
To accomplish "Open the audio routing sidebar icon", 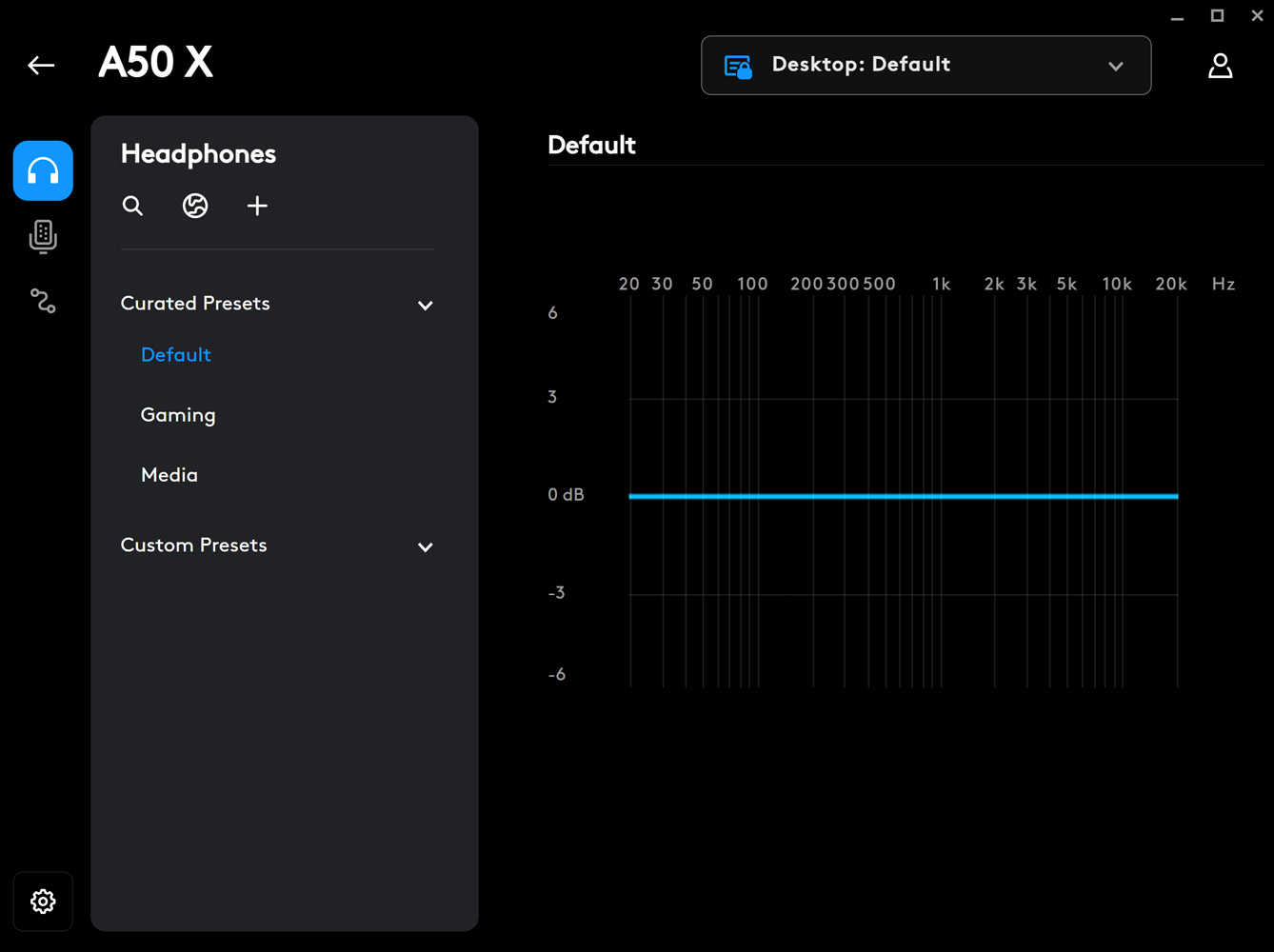I will click(43, 302).
